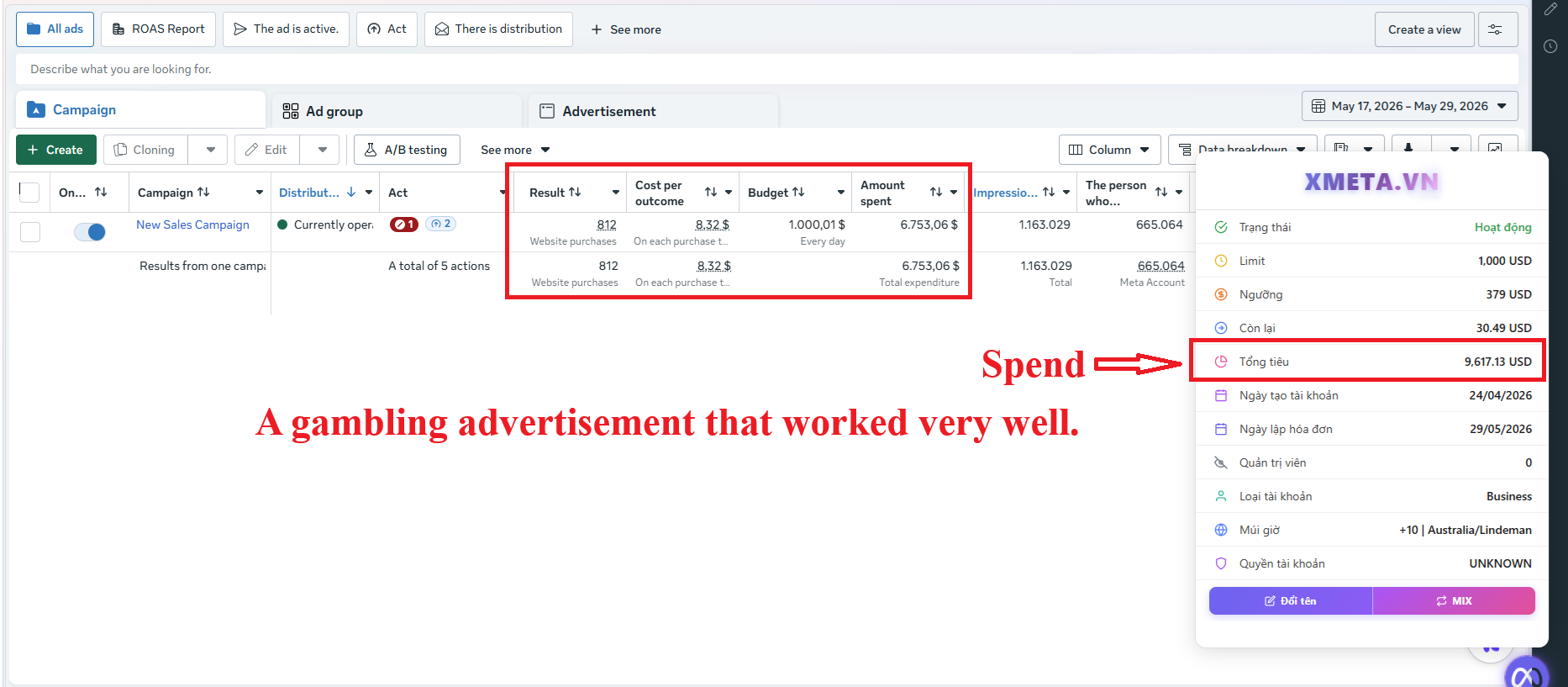Viewport: 1568px width, 687px height.
Task: Click the search field describing what you want
Action: (766, 69)
